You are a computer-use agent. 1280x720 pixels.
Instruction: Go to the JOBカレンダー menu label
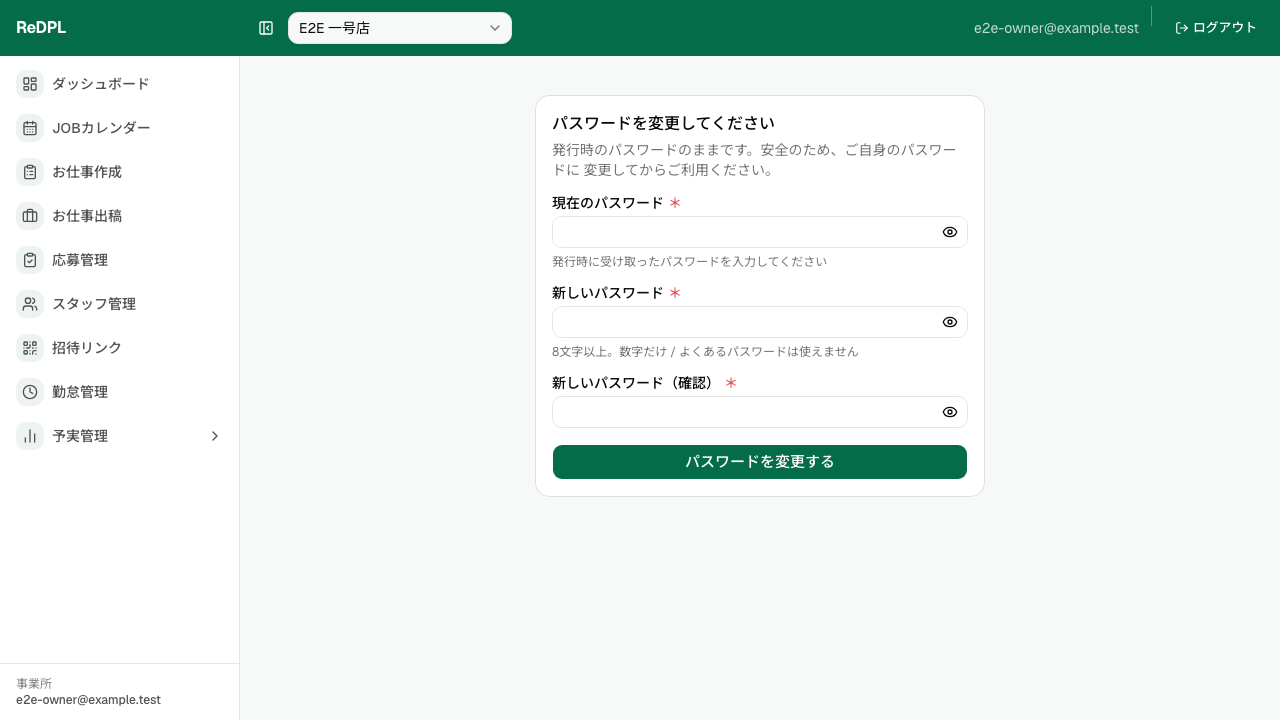point(101,128)
